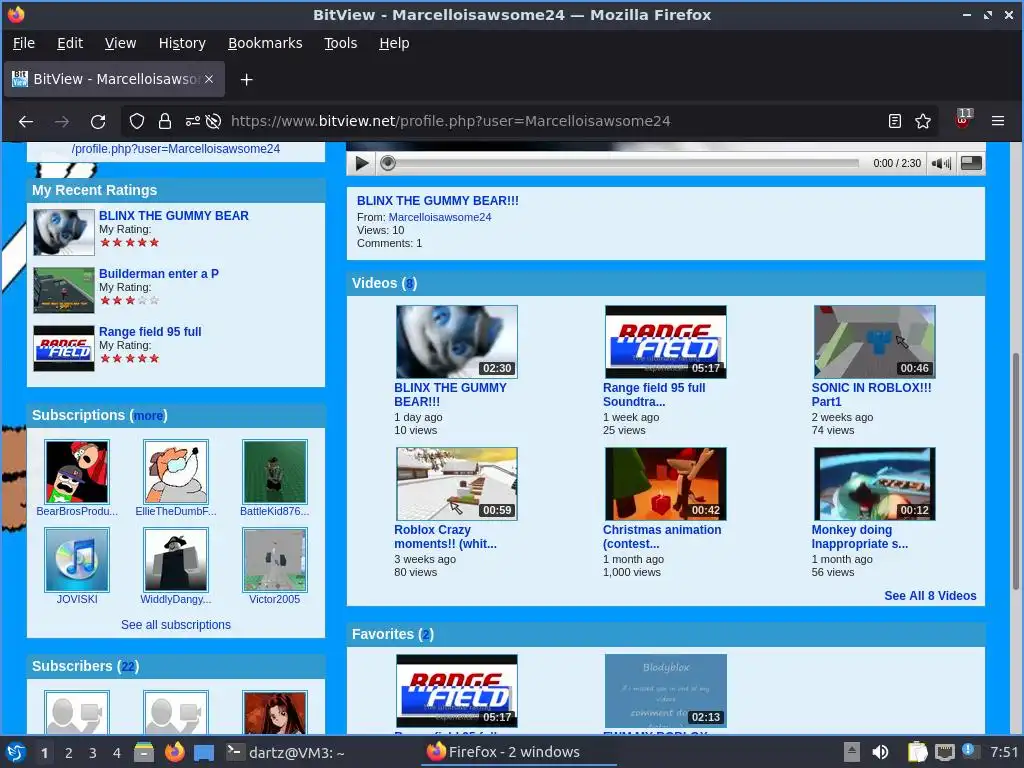Open a new tab with plus button
The image size is (1024, 768).
point(246,80)
